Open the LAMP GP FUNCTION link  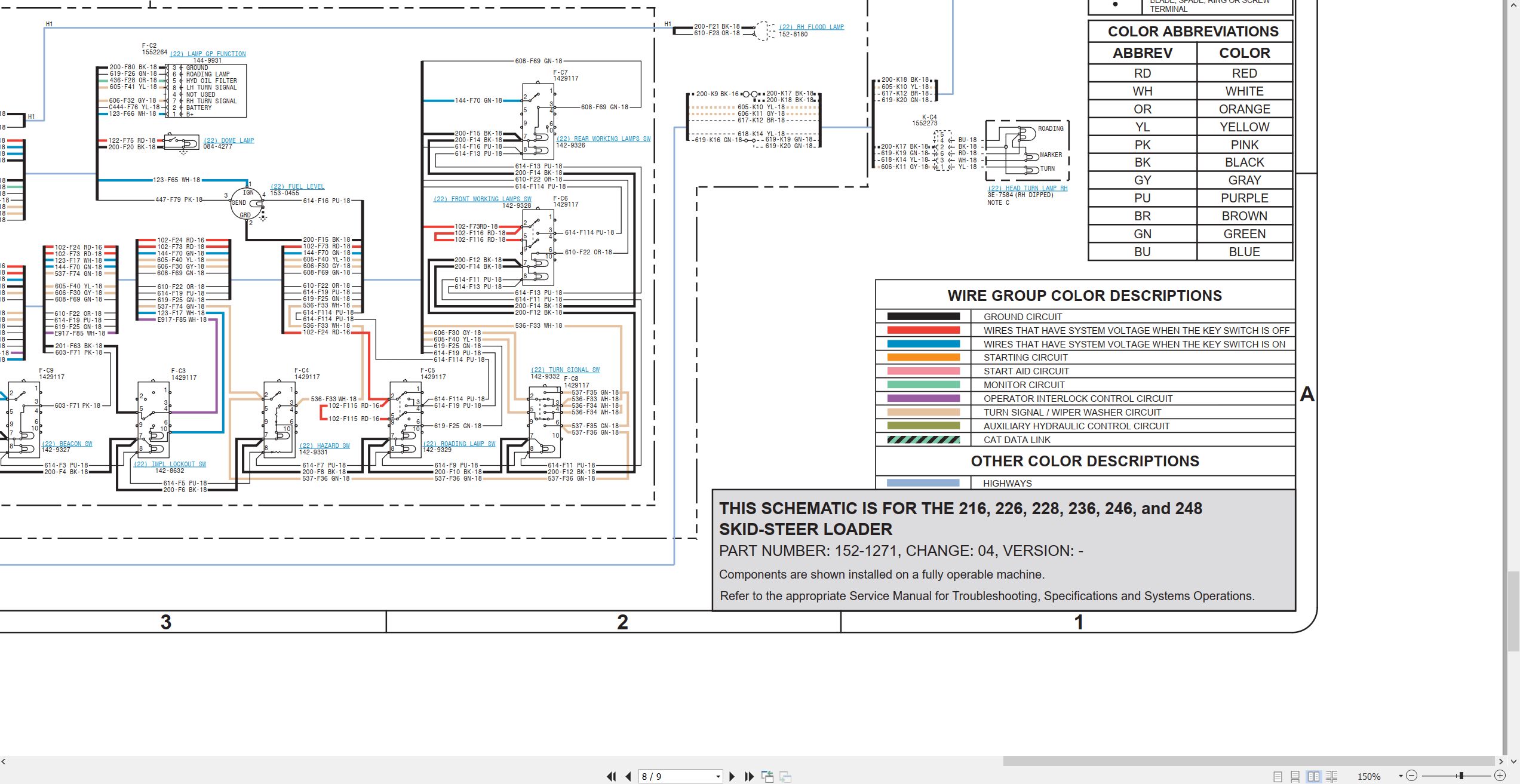[208, 54]
